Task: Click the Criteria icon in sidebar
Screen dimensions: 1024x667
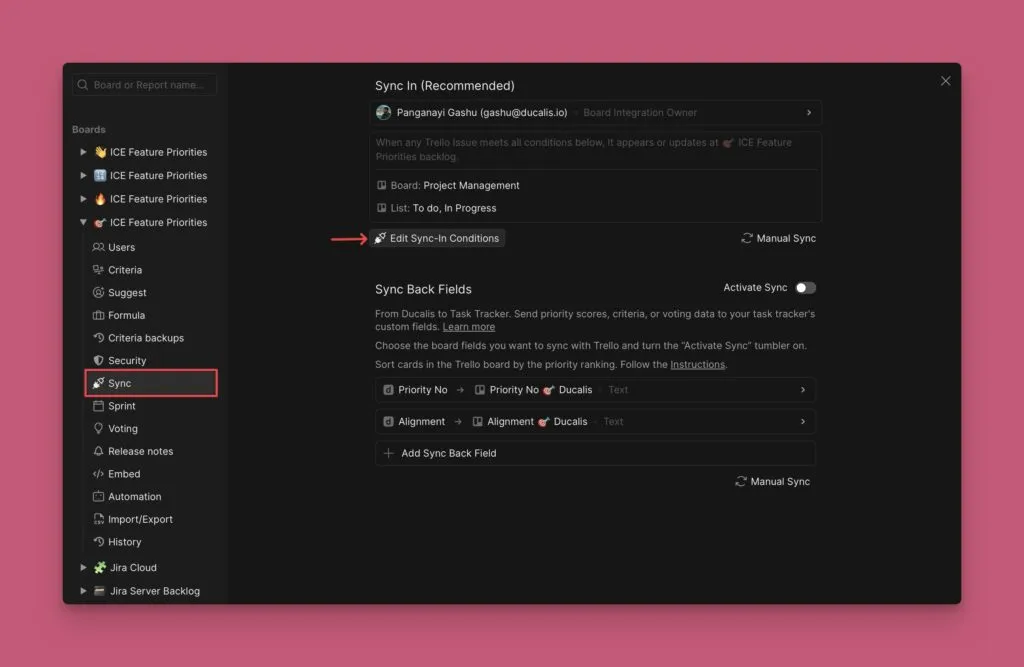Action: click(x=98, y=270)
